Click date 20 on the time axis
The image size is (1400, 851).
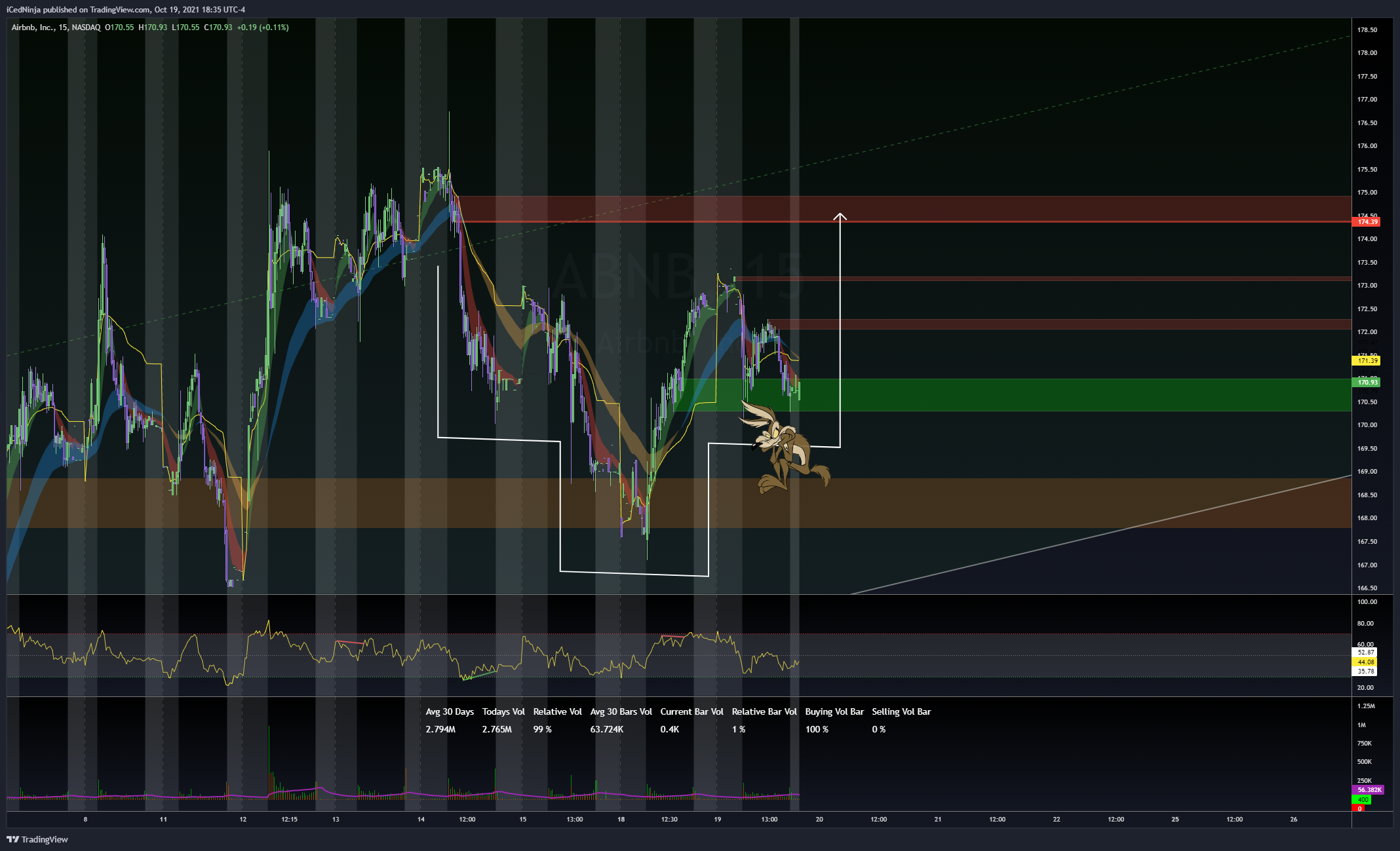(819, 820)
